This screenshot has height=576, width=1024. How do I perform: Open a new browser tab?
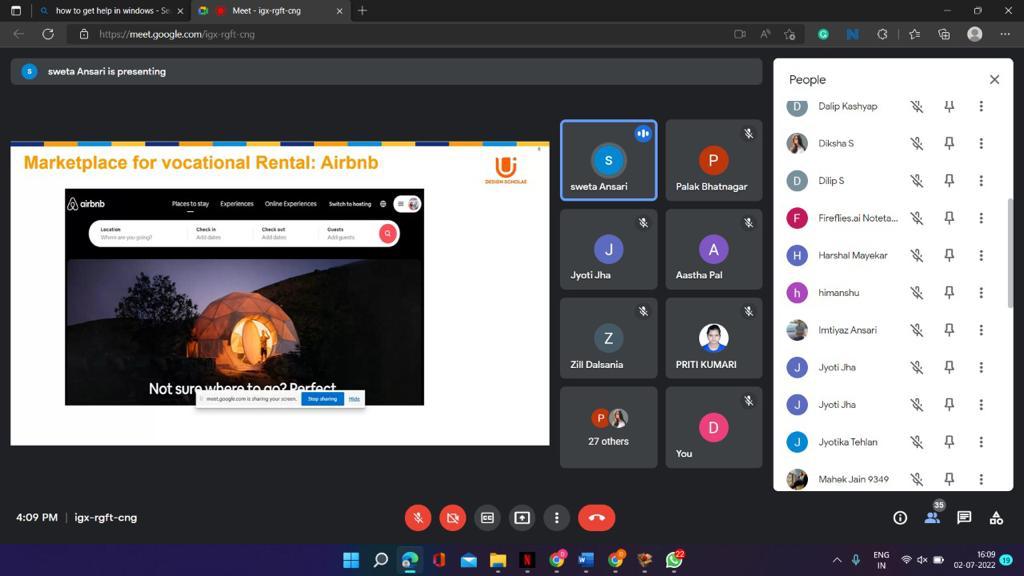362,11
